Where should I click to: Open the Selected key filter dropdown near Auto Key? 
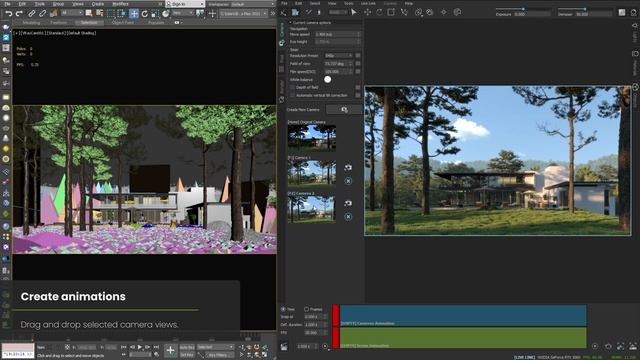pyautogui.click(x=215, y=347)
